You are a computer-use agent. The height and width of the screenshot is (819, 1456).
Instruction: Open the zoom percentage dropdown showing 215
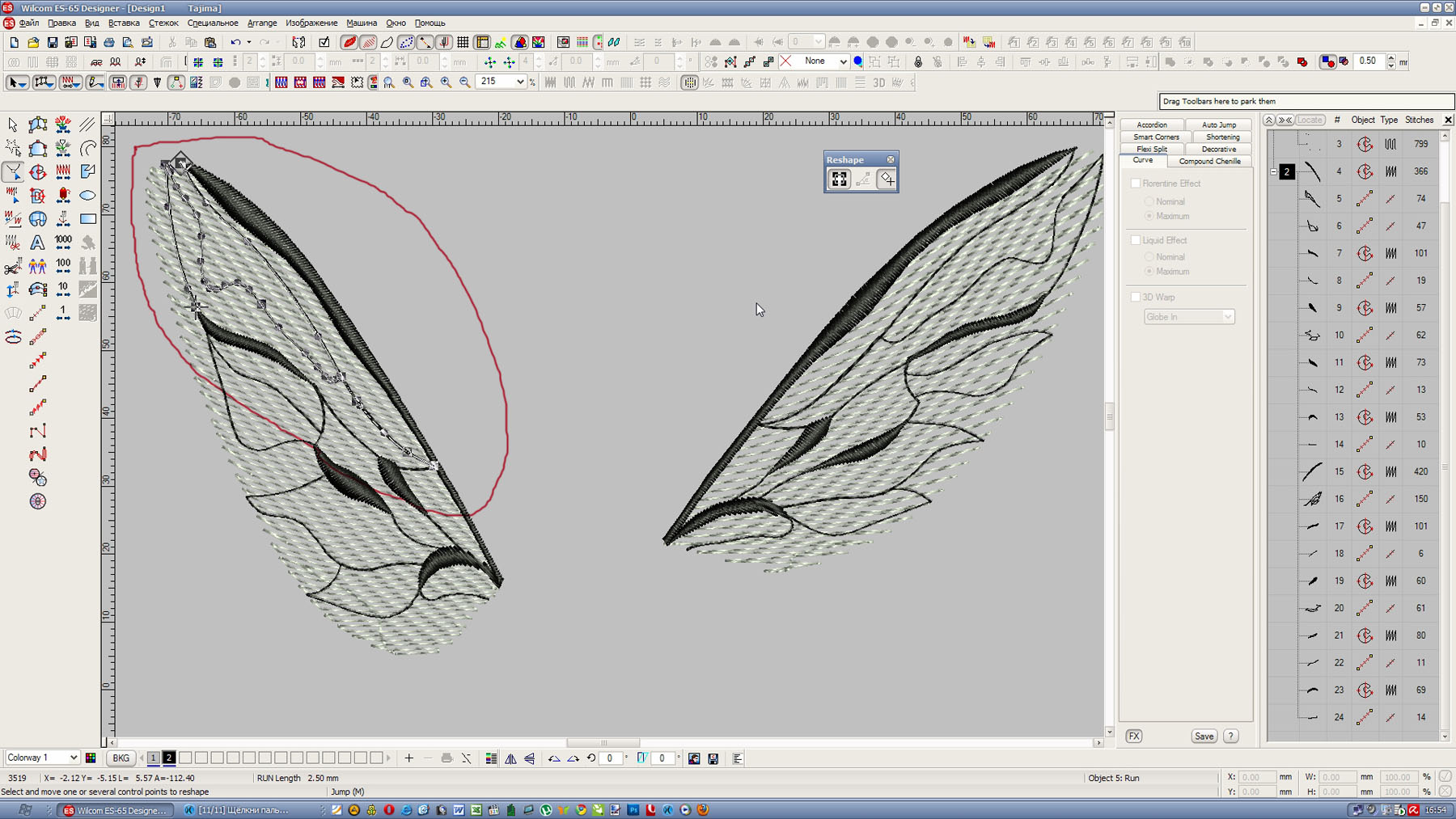(519, 82)
